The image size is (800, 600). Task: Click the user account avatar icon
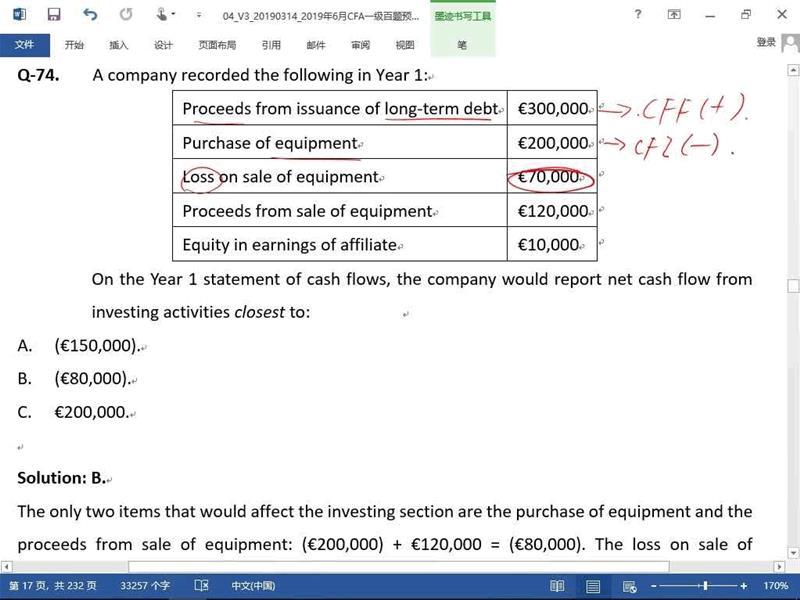[791, 43]
